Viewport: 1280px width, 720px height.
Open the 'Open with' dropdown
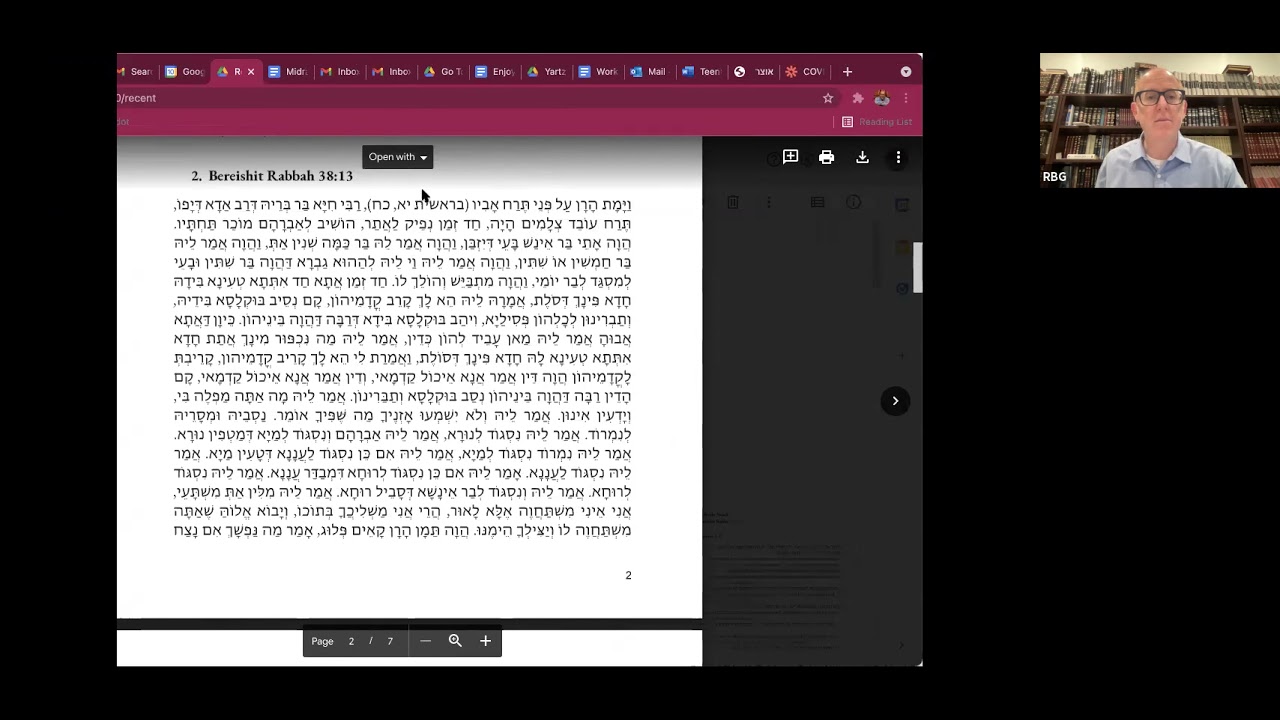click(x=397, y=157)
